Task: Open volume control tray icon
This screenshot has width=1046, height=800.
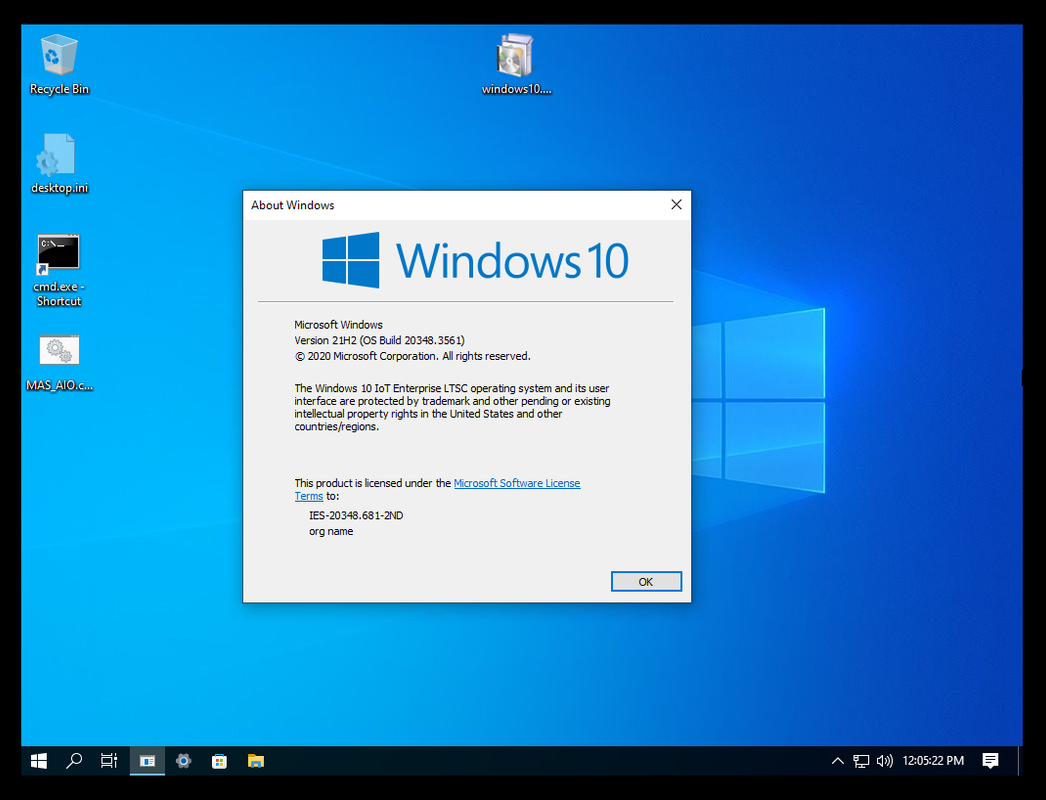Action: pyautogui.click(x=885, y=761)
